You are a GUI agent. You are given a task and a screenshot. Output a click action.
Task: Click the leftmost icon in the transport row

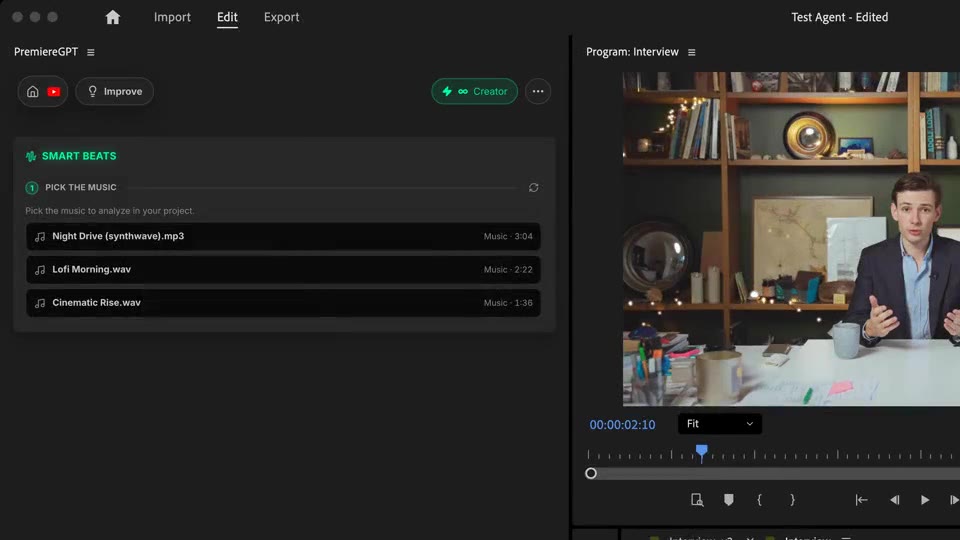pos(697,500)
